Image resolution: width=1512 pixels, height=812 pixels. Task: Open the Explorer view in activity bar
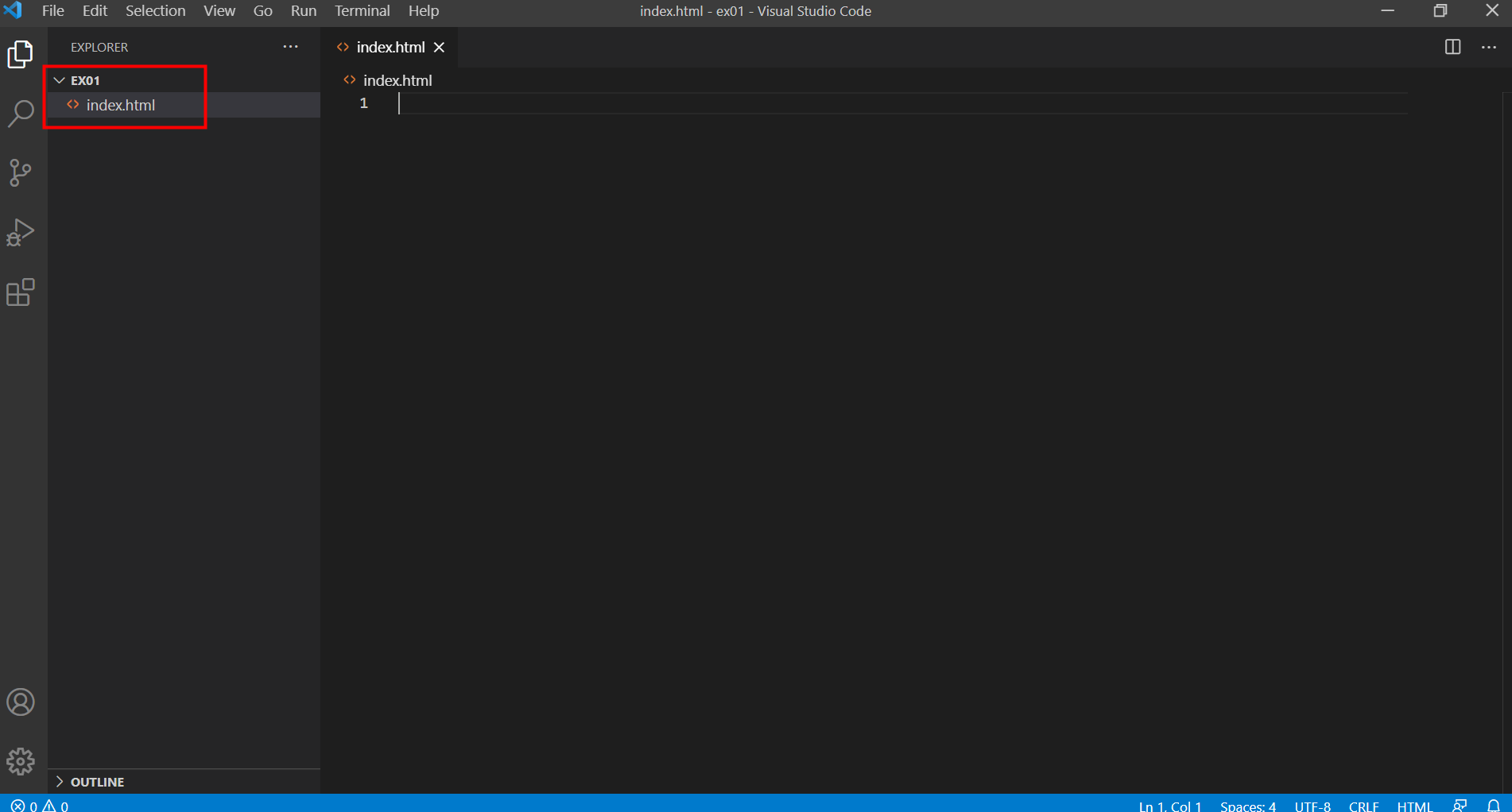(x=21, y=54)
